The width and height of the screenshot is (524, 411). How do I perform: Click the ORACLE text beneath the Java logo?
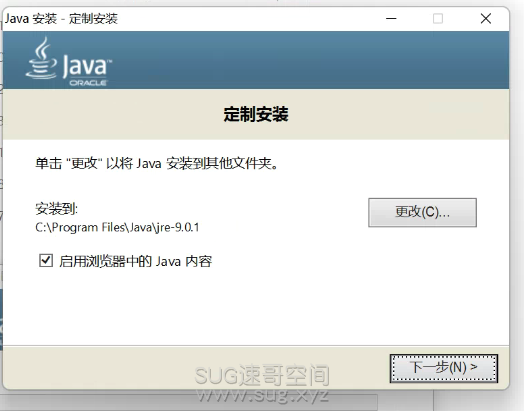(88, 83)
